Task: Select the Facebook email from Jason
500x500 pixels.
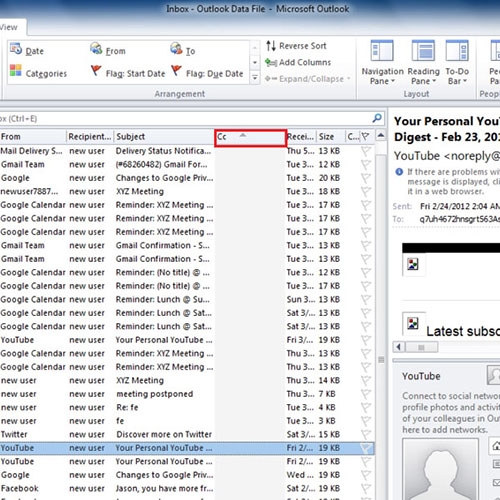Action: click(187, 488)
